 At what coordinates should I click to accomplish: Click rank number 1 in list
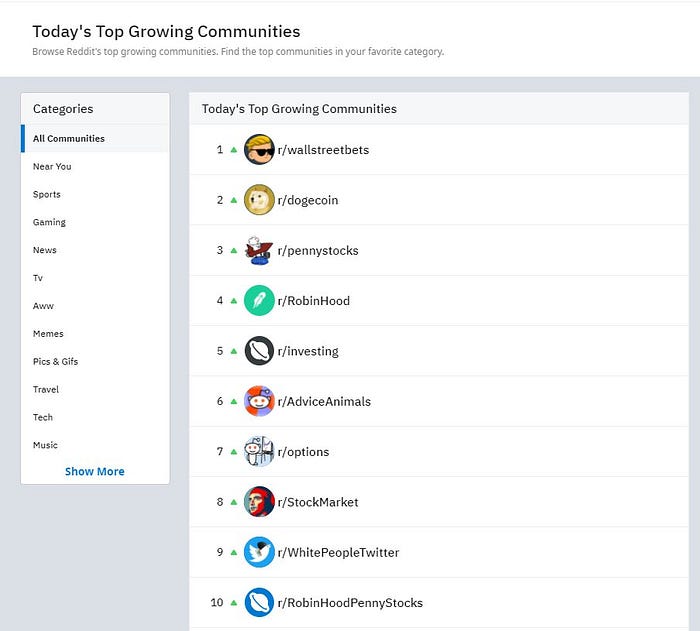[220, 150]
